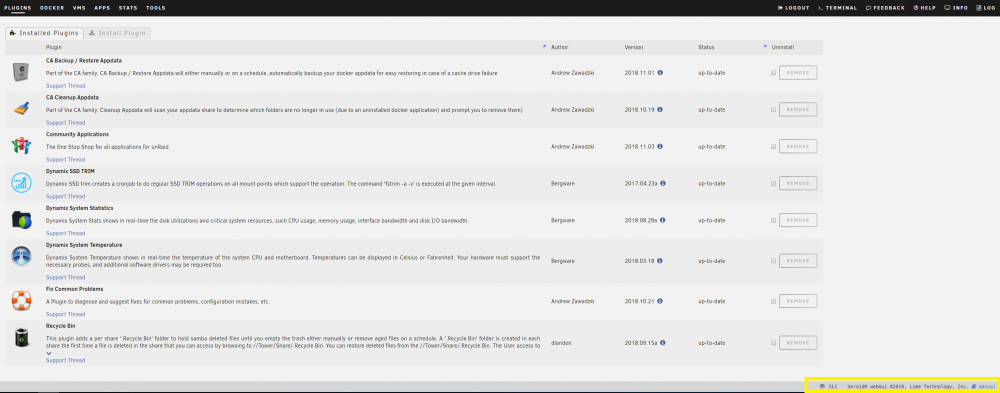The width and height of the screenshot is (1000, 393).
Task: Open Support Thread for Fix Common Problems
Action: pos(65,315)
